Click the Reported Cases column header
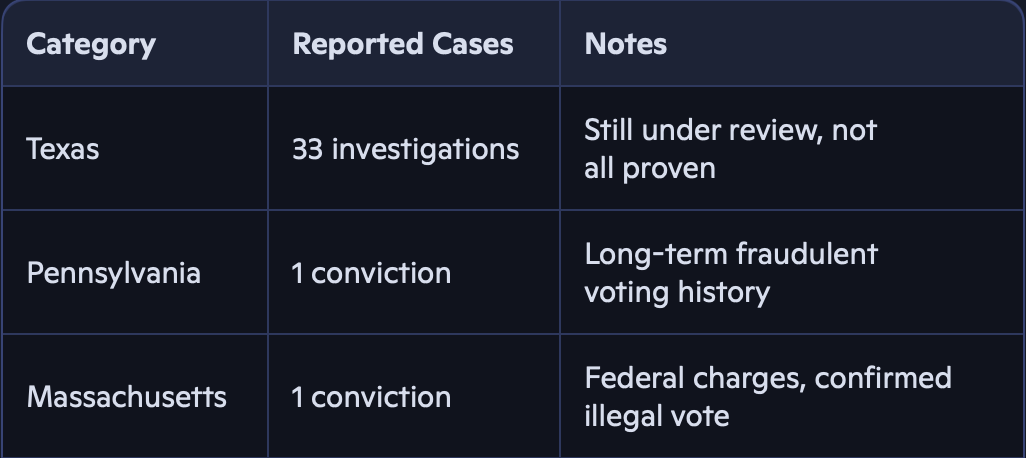The image size is (1026, 458). (403, 45)
